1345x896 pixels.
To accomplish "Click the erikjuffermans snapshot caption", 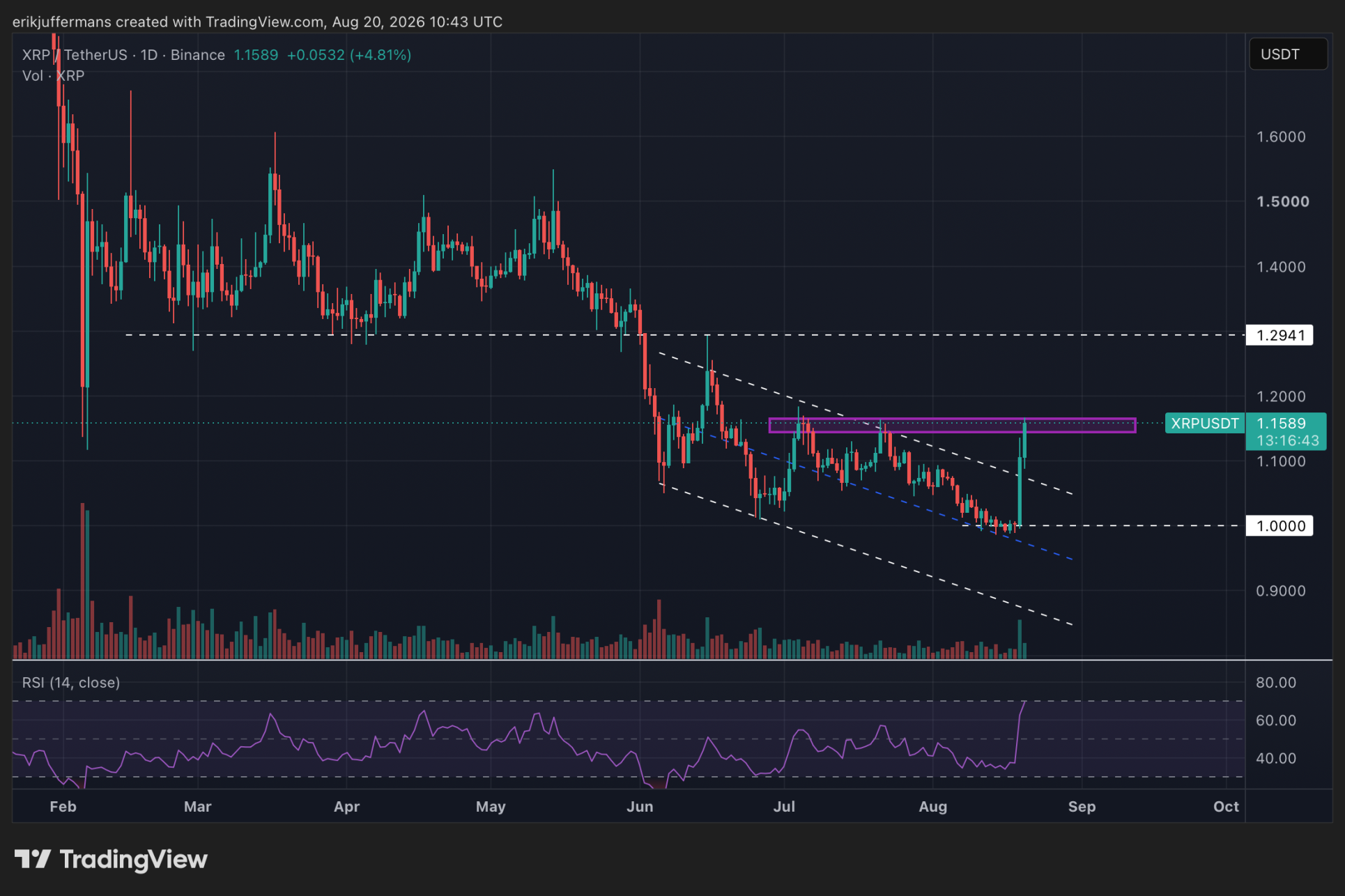I will coord(257,22).
